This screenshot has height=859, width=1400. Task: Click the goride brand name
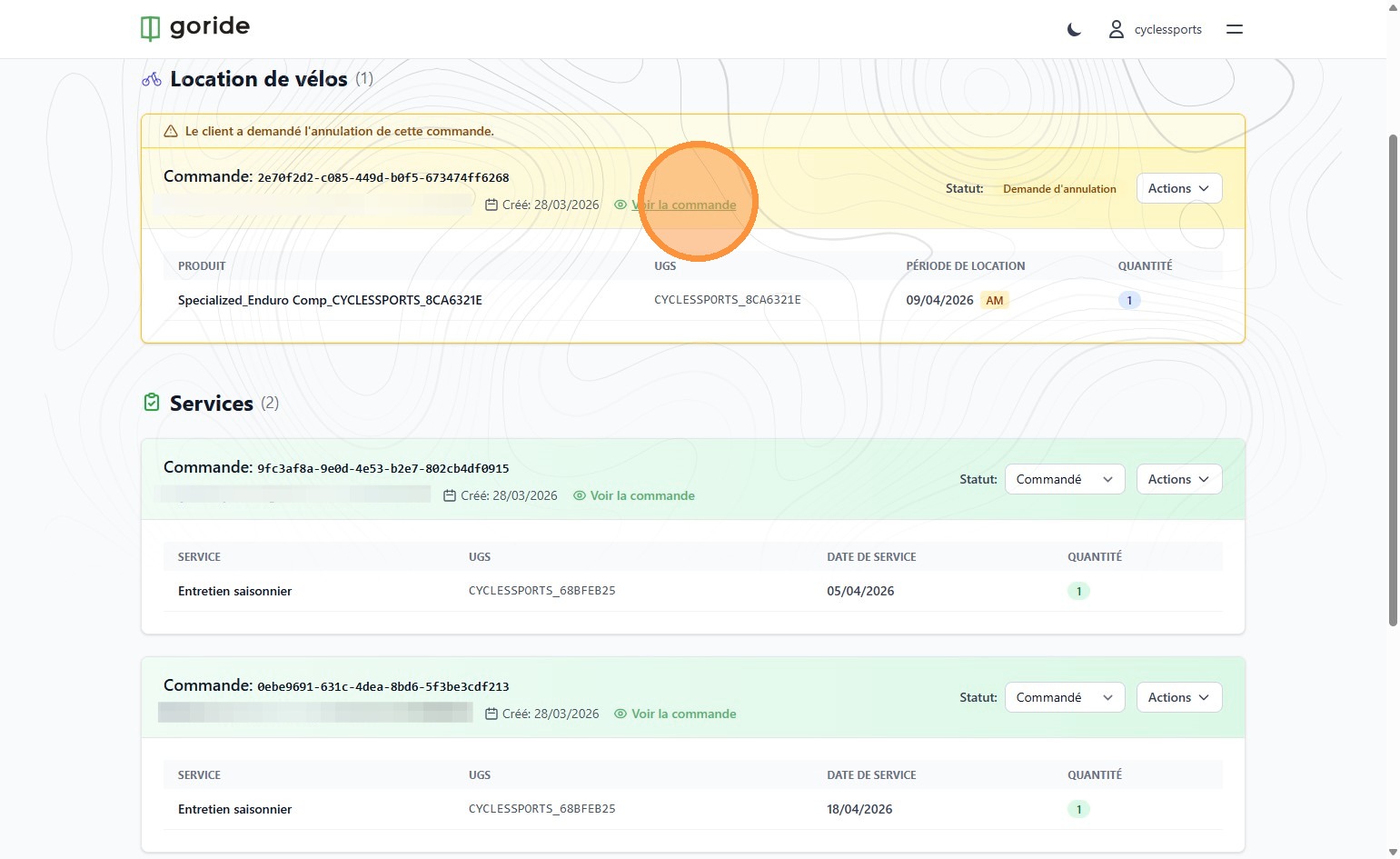click(x=210, y=26)
